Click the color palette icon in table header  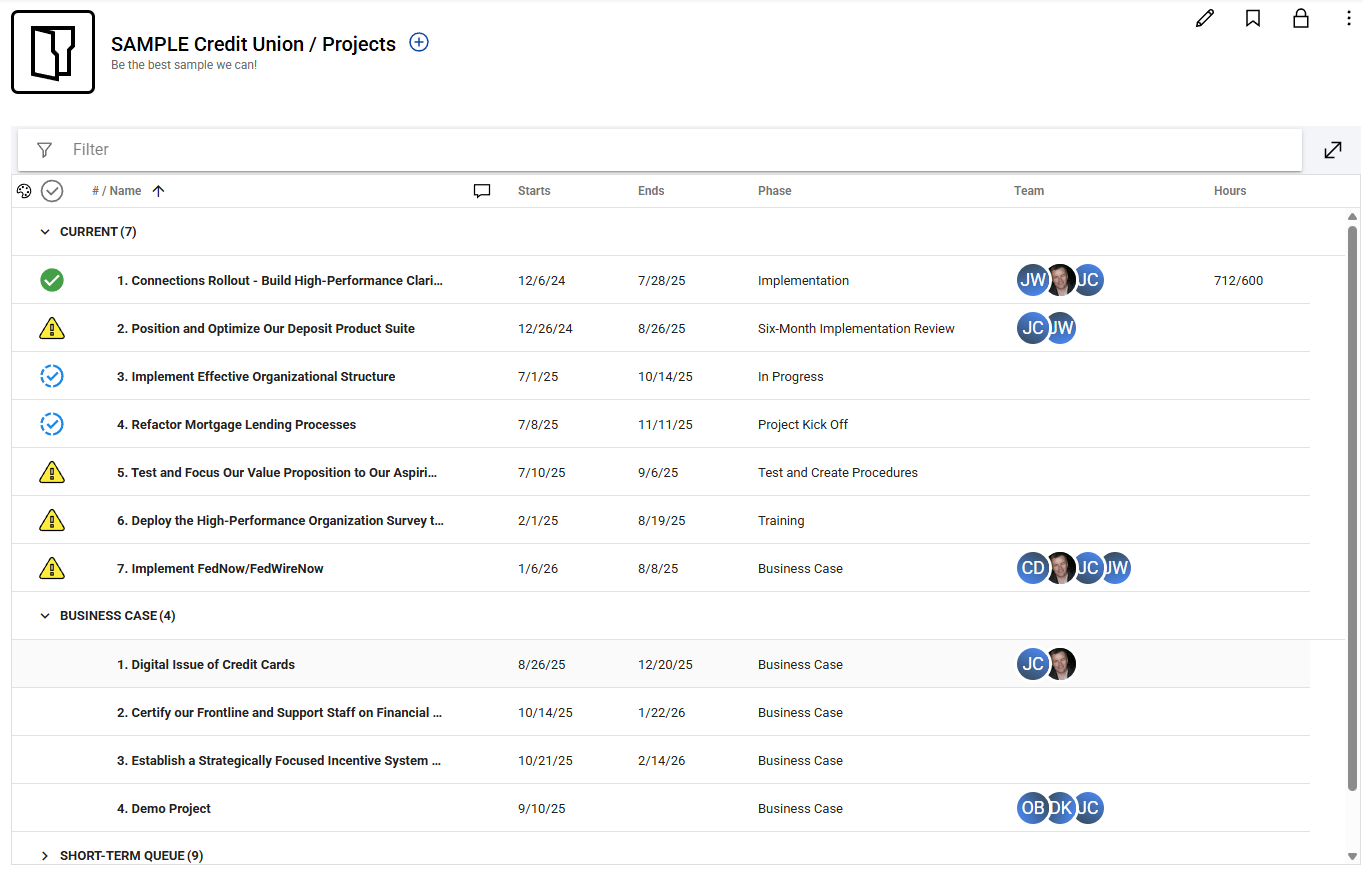click(x=25, y=191)
